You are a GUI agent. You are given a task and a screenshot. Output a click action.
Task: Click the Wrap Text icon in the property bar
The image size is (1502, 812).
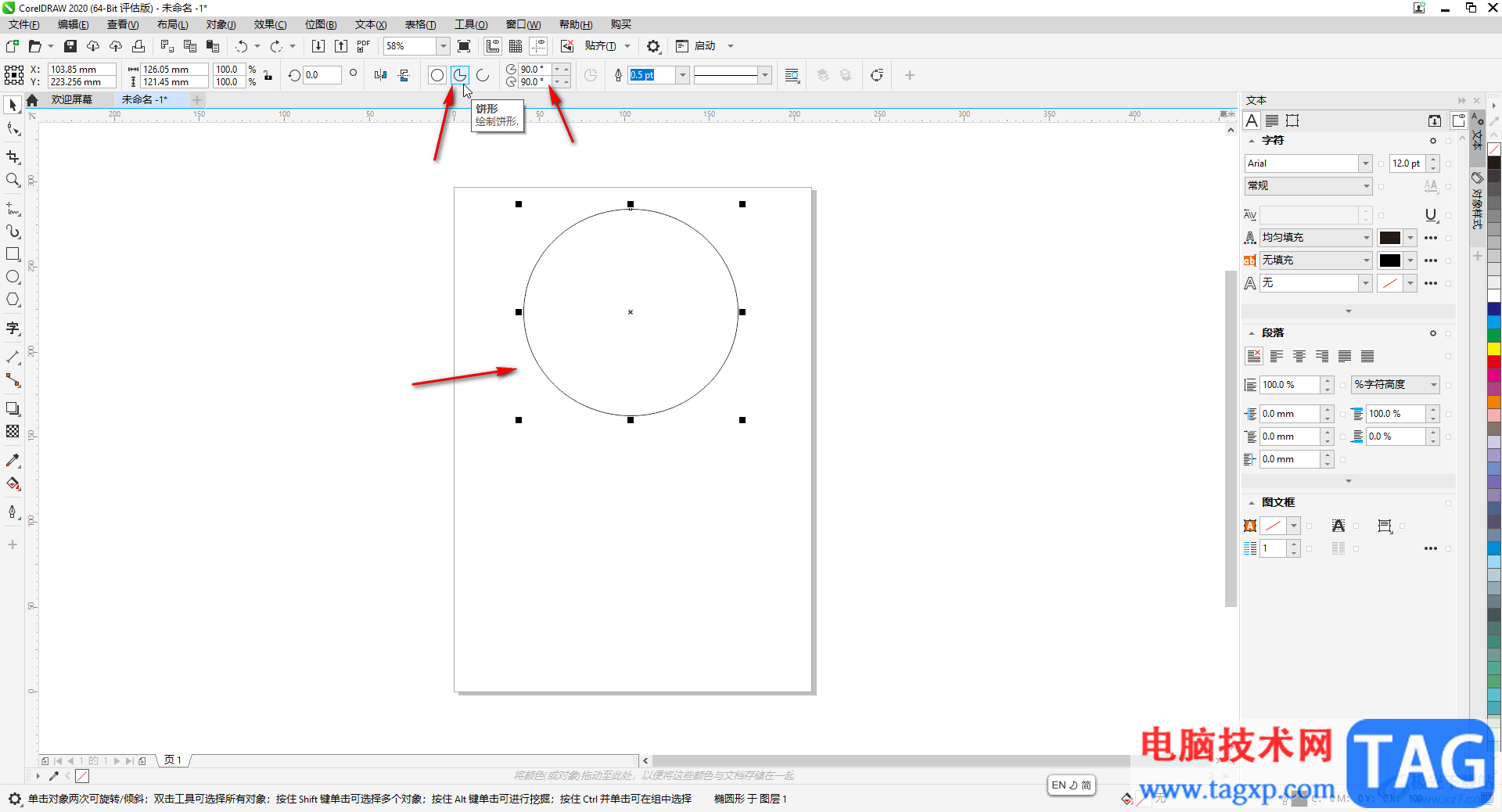(x=792, y=75)
